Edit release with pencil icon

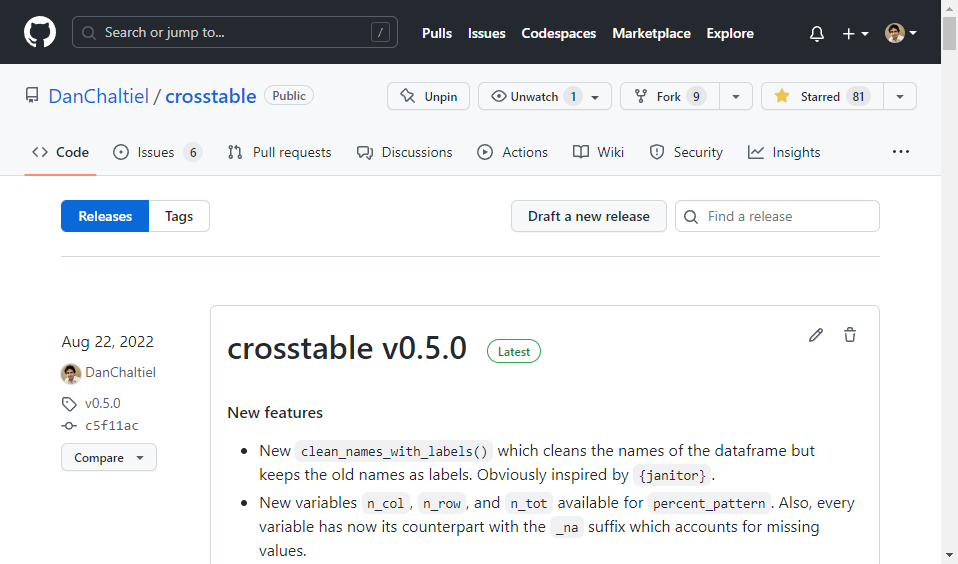point(816,335)
